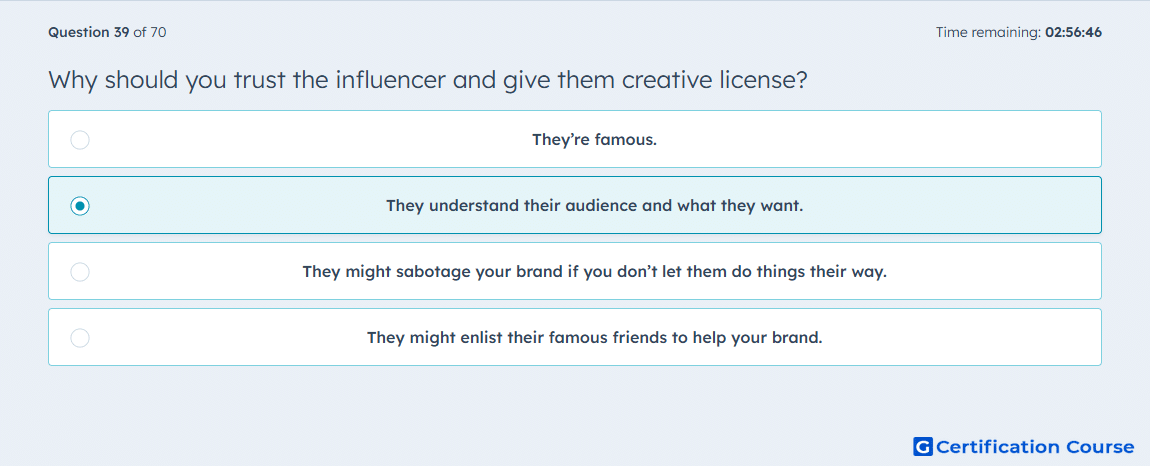The height and width of the screenshot is (466, 1150).
Task: Click the 02:56:46 countdown timer
Action: click(1074, 32)
